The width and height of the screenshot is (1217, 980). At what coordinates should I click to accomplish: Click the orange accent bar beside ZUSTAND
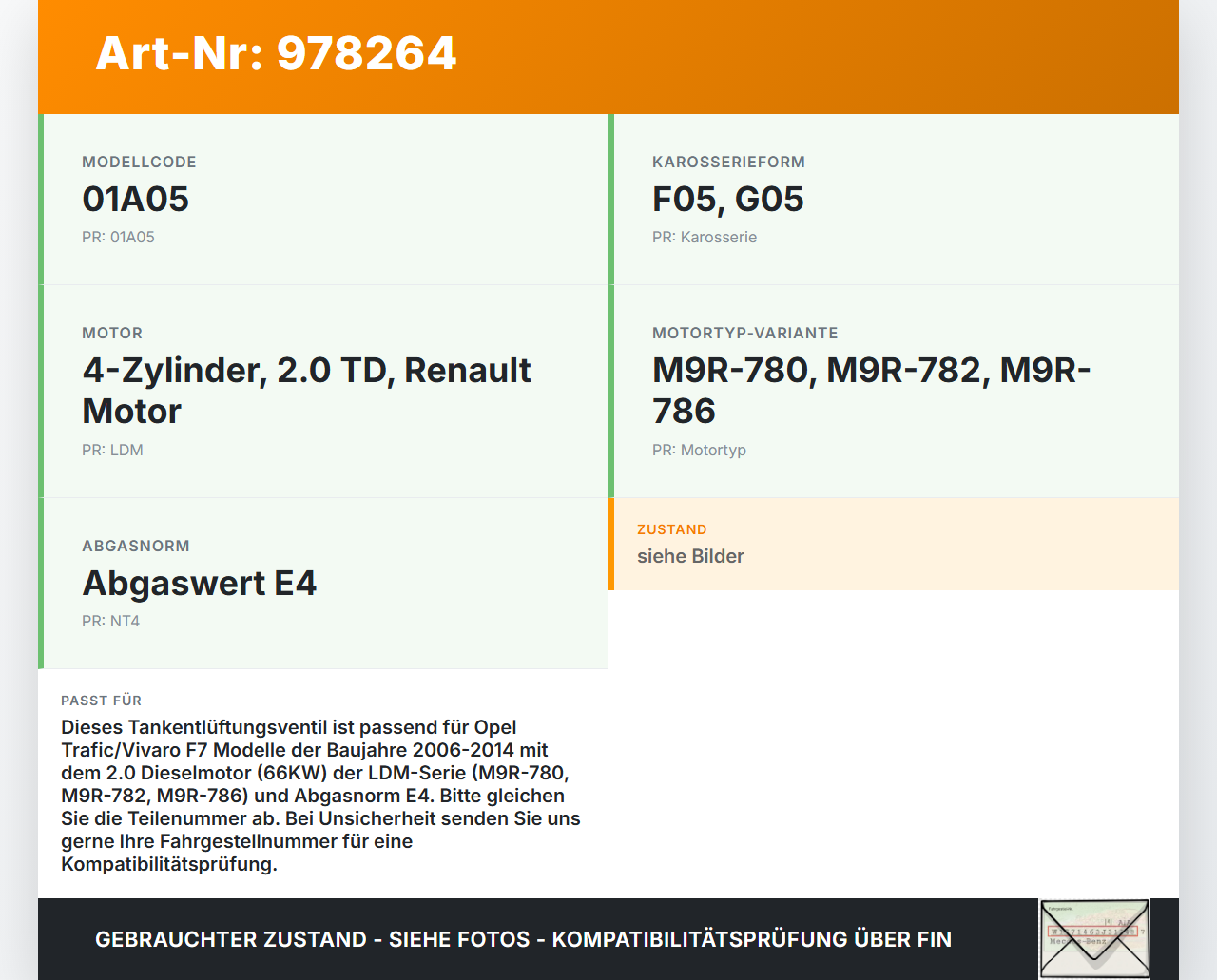tap(611, 544)
